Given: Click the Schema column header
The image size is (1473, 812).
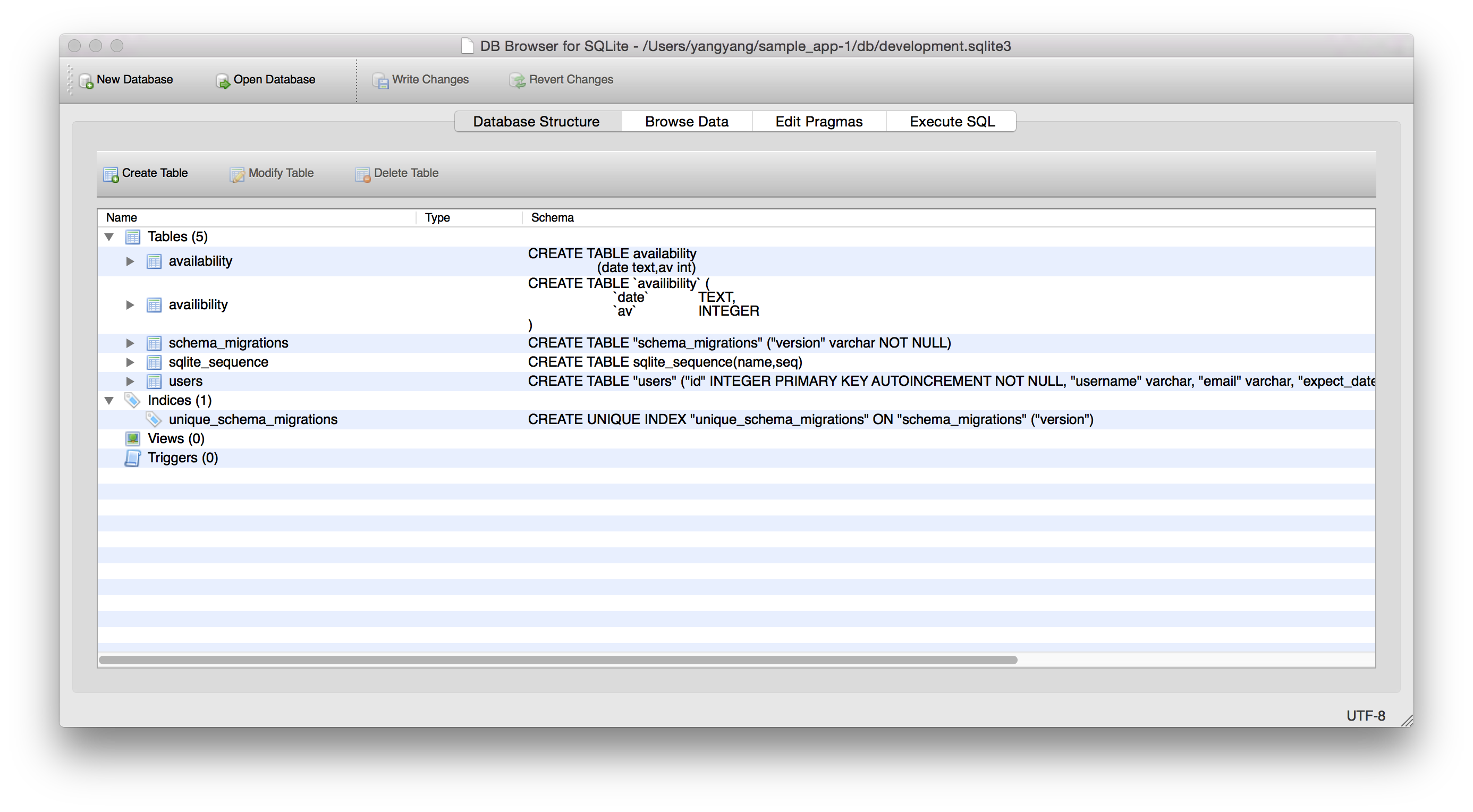Looking at the screenshot, I should tap(553, 217).
